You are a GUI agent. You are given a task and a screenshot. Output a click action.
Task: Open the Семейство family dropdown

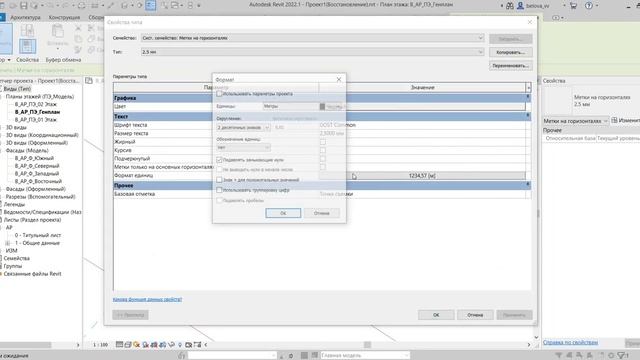313,38
